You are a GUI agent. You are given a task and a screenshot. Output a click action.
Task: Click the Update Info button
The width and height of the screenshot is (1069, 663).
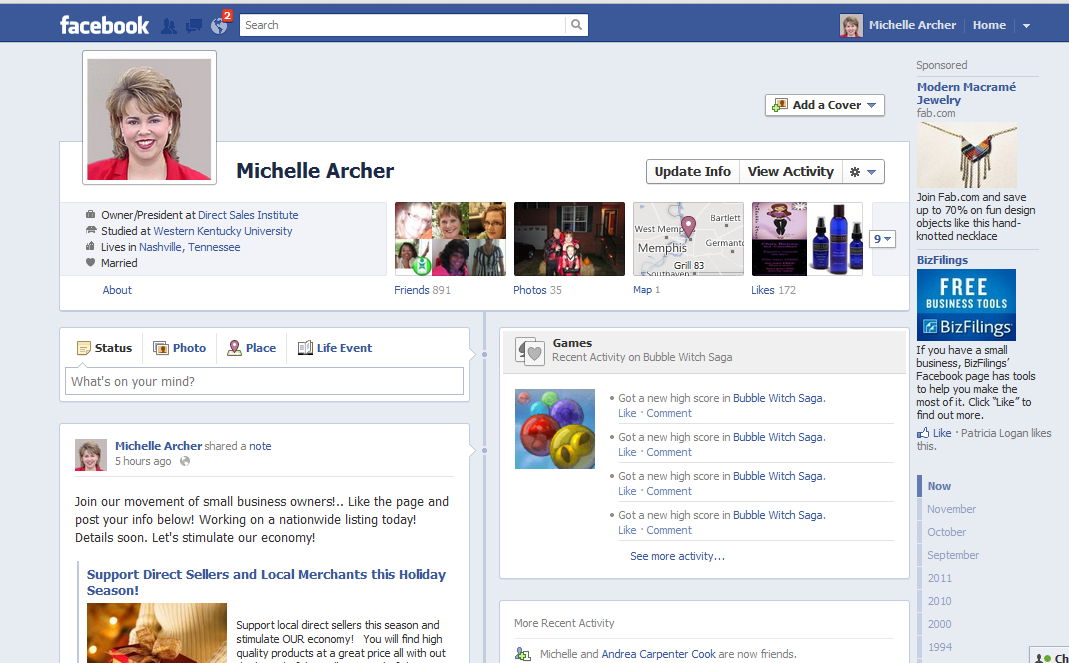pos(692,172)
